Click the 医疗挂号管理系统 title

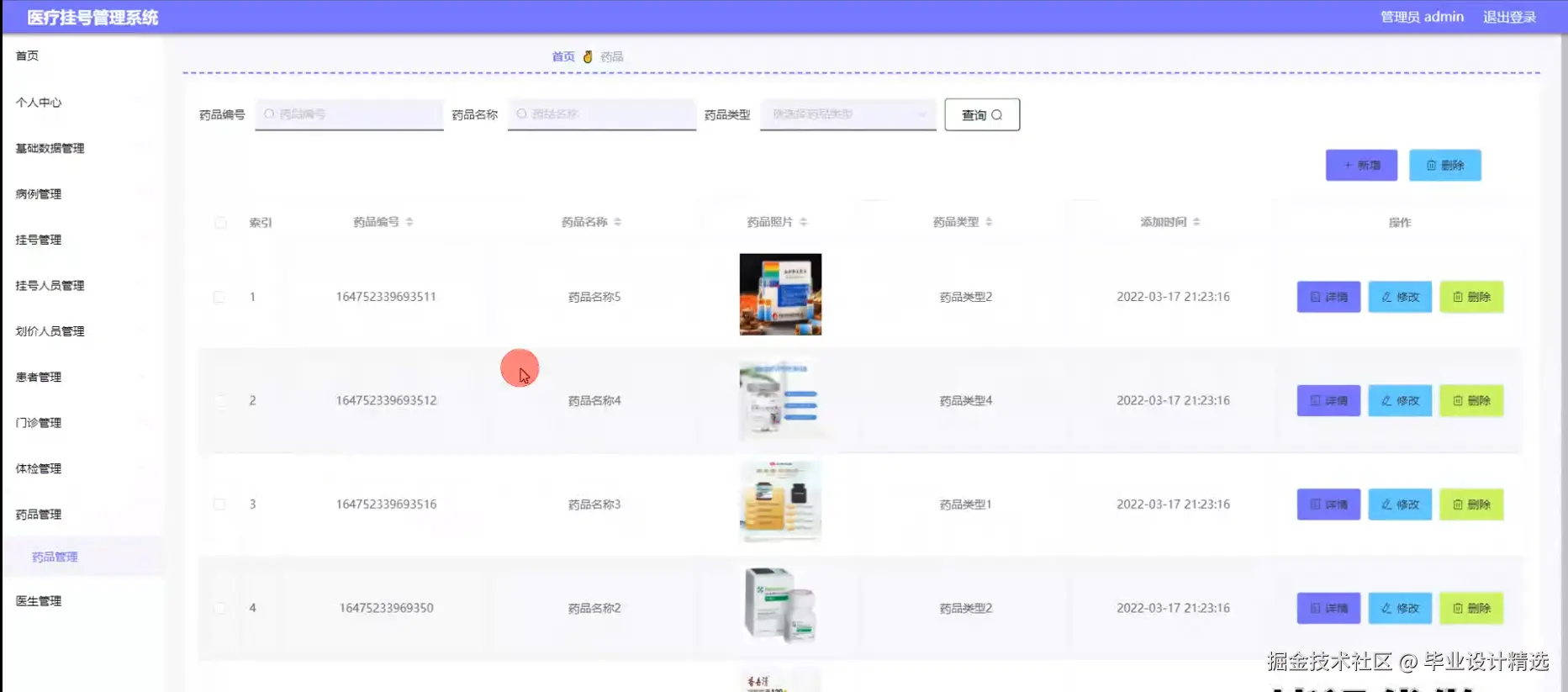tap(92, 18)
